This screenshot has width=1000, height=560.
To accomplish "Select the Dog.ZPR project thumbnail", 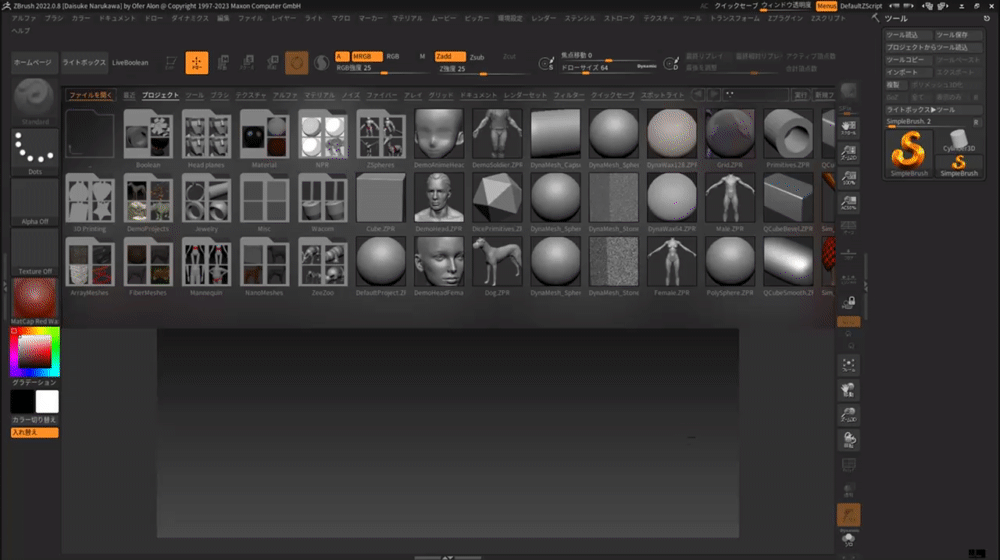I will click(x=497, y=263).
